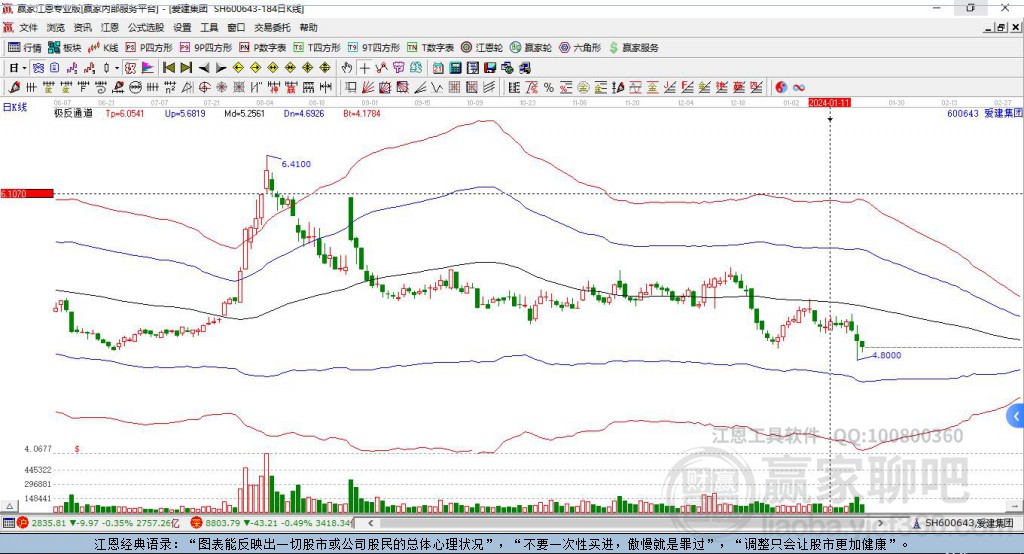The width and height of the screenshot is (1024, 554).
Task: Click the 极反通道 indicator label
Action: 73,114
